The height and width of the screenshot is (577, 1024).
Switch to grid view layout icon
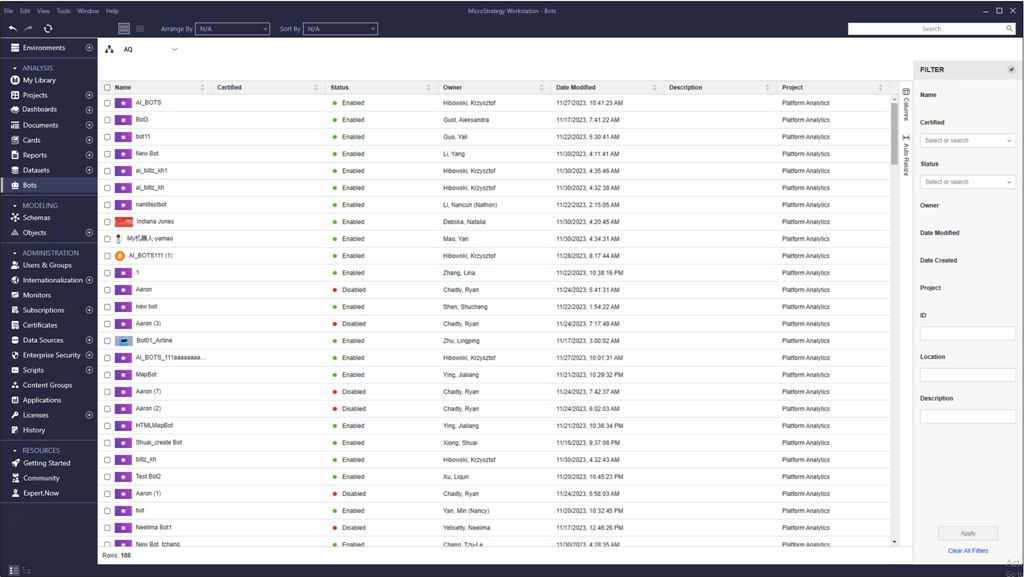pos(124,29)
